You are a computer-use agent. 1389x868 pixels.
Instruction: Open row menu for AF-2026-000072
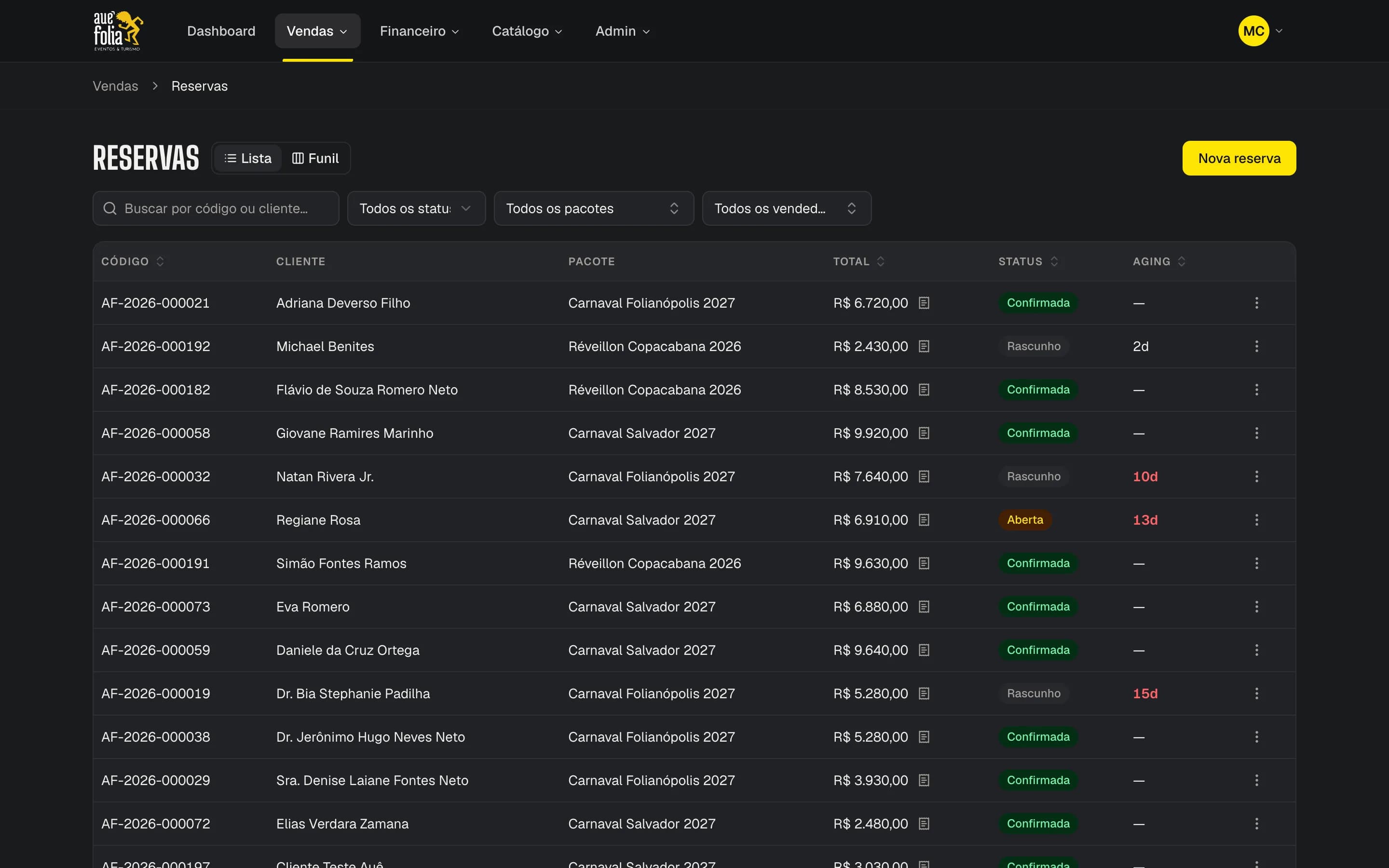coord(1256,824)
